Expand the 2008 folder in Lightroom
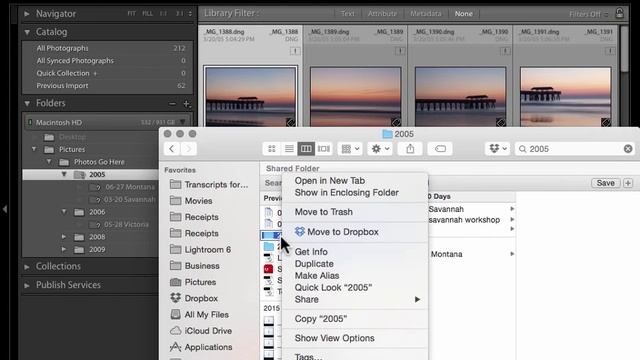 (x=64, y=237)
